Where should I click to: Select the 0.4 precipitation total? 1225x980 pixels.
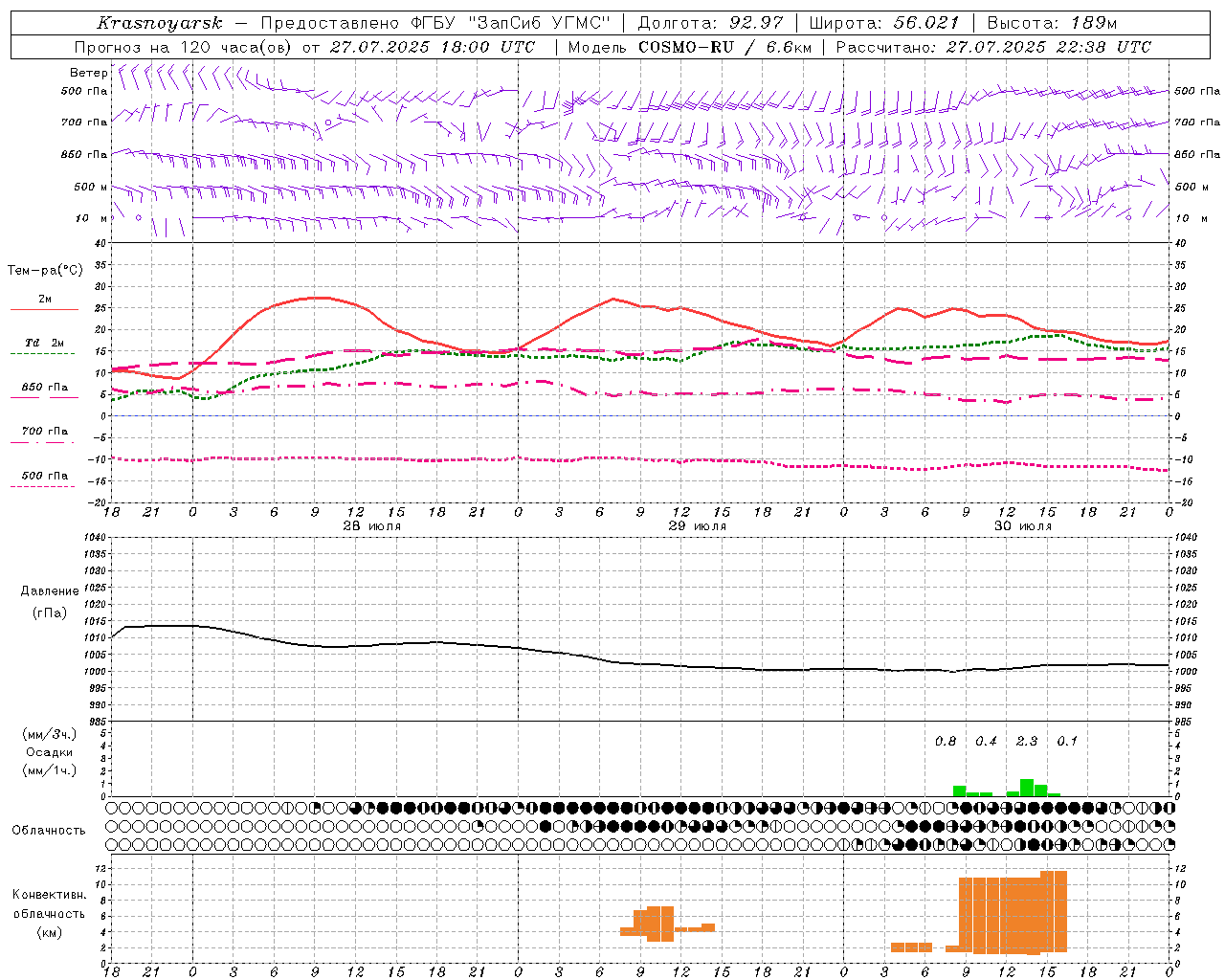(986, 742)
